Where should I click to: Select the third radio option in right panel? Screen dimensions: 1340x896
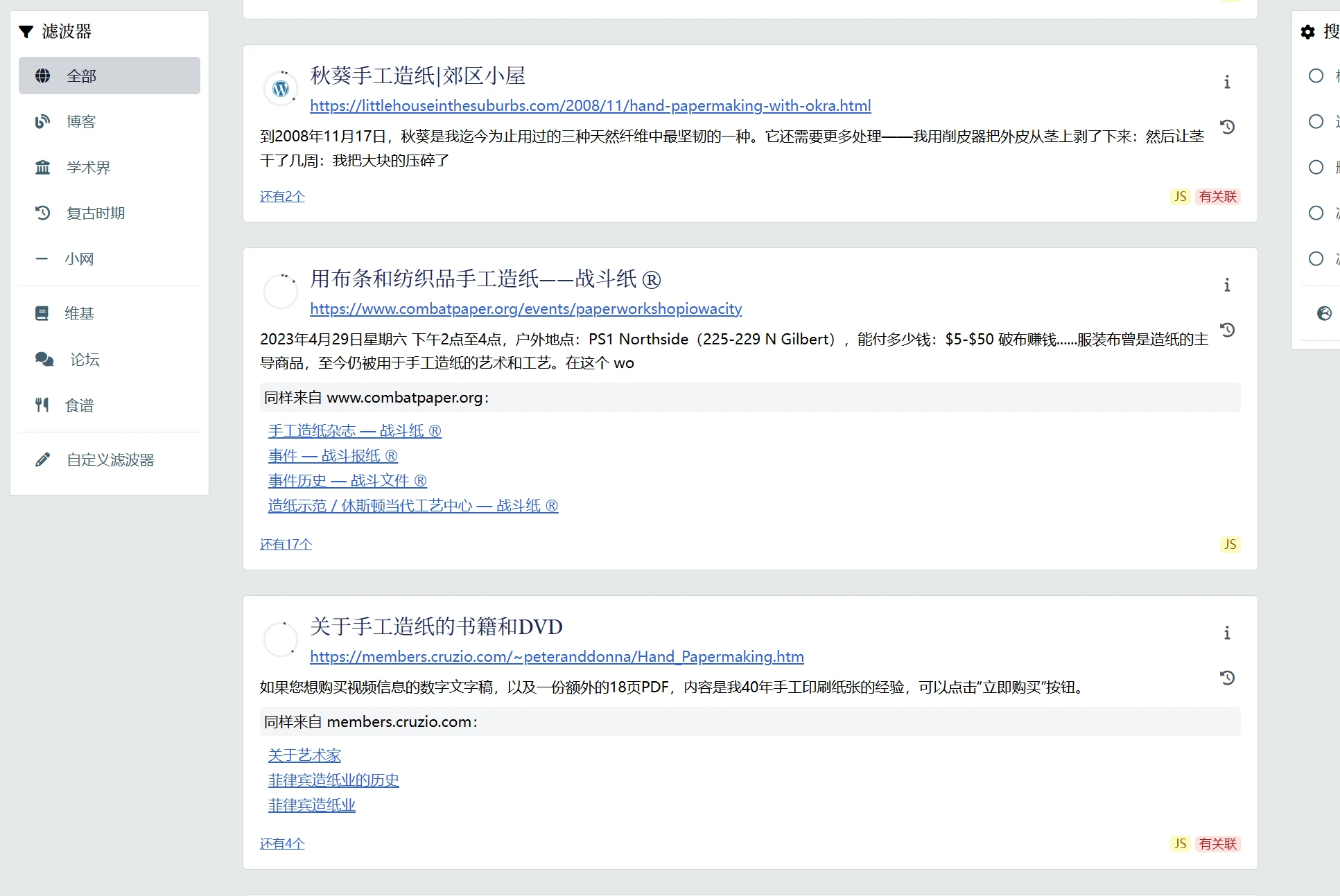pos(1316,167)
